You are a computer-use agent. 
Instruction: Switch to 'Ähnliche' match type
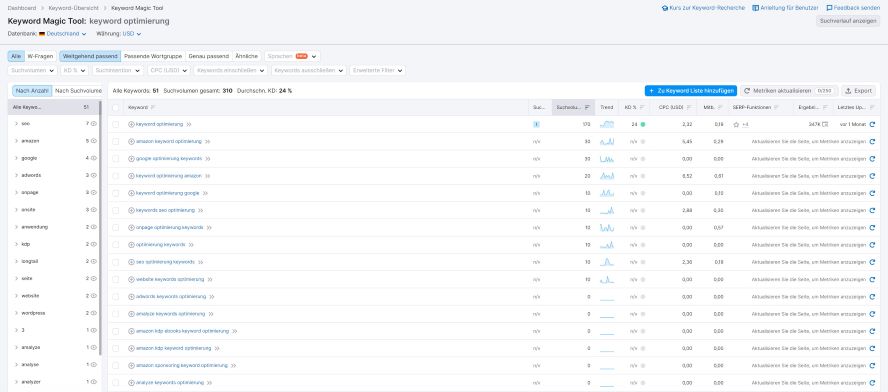246,57
